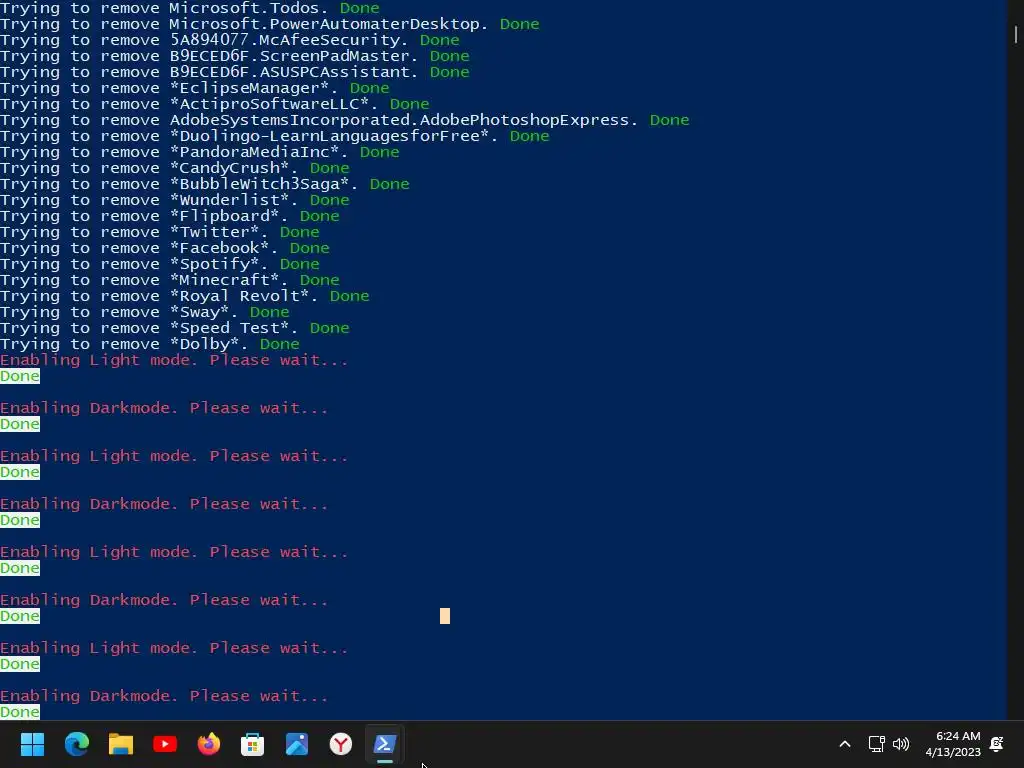Click the B9ECED6F.ASUSPCAssistant line
This screenshot has height=768, width=1024.
point(234,72)
